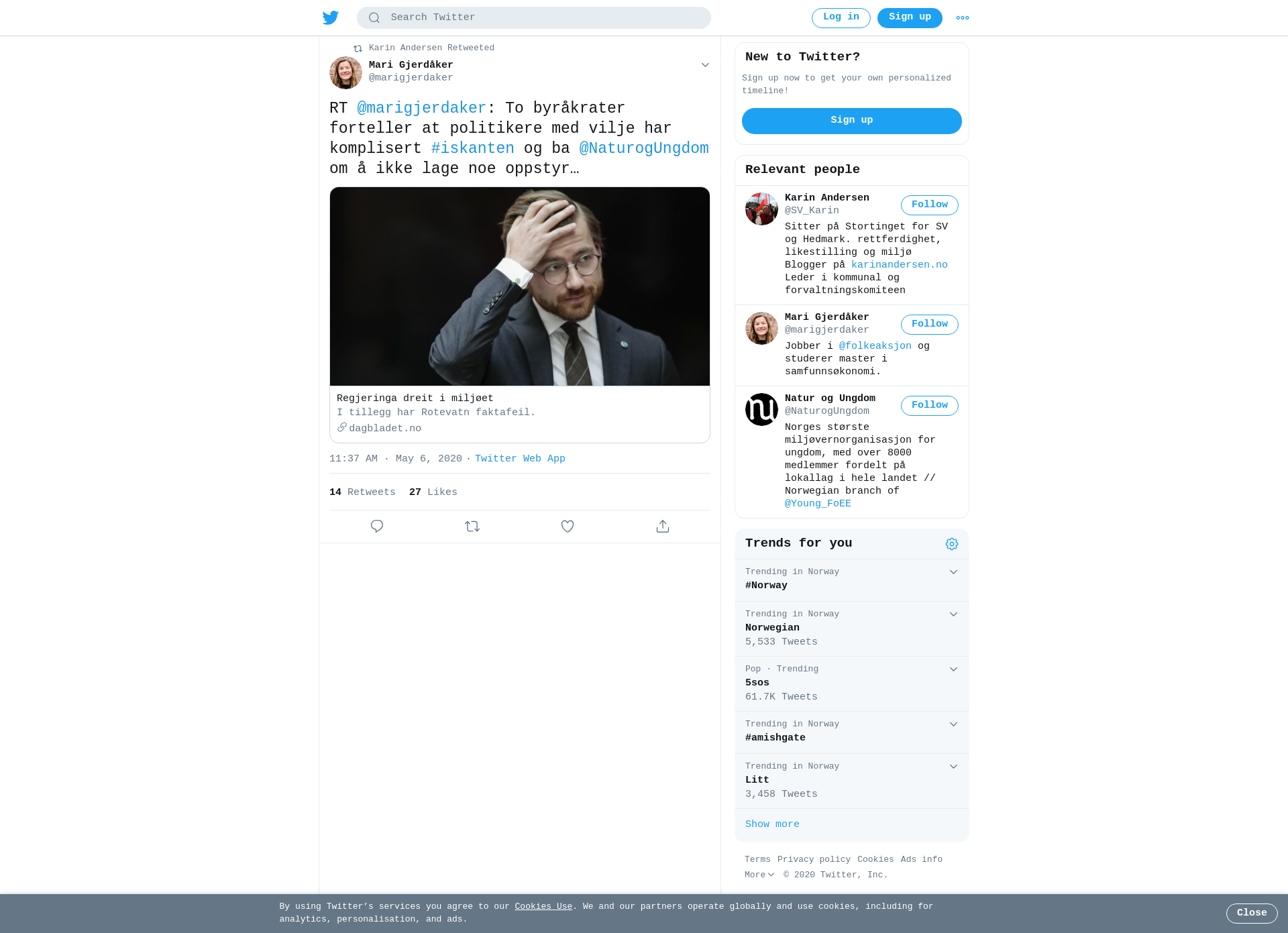Screen dimensions: 1288x933
Task: Click Natur og Ungdom profile avatar
Action: (x=761, y=409)
